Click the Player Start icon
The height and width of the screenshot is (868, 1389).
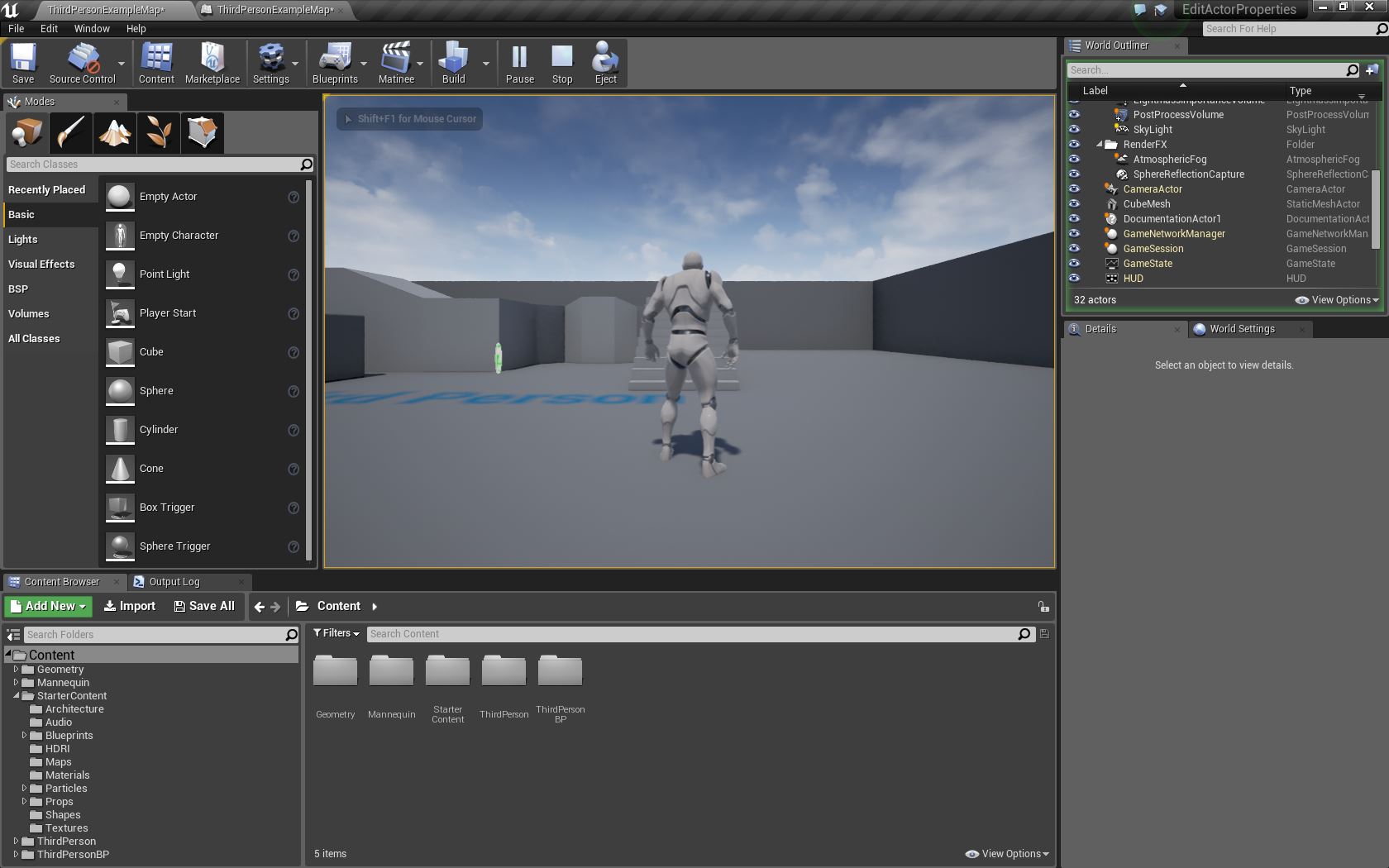coord(120,313)
